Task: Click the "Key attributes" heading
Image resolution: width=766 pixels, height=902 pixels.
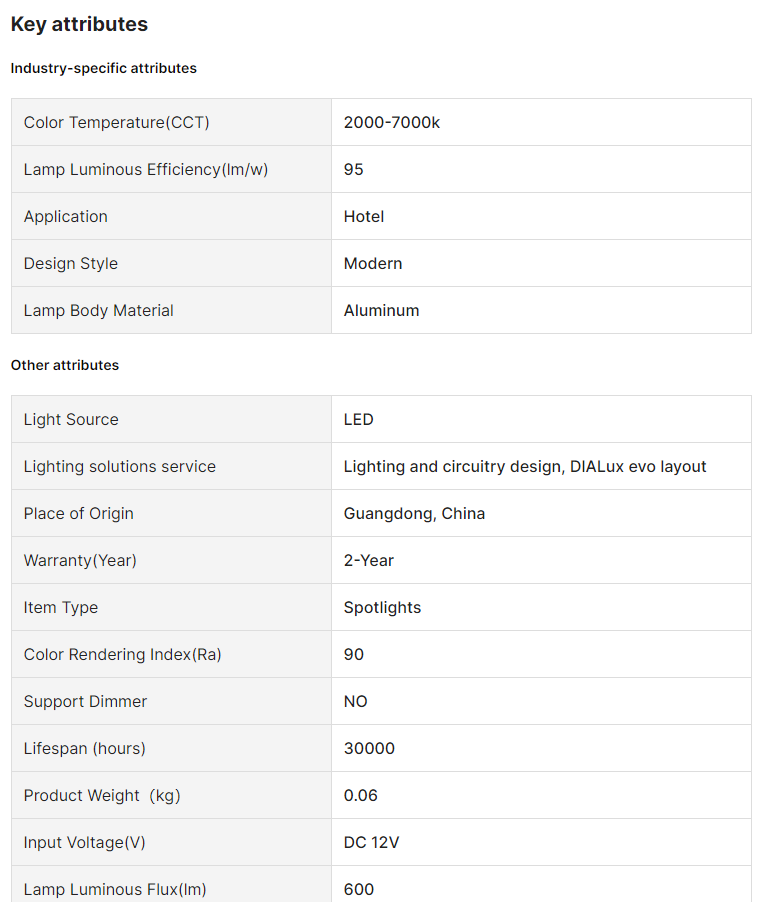Action: tap(79, 24)
